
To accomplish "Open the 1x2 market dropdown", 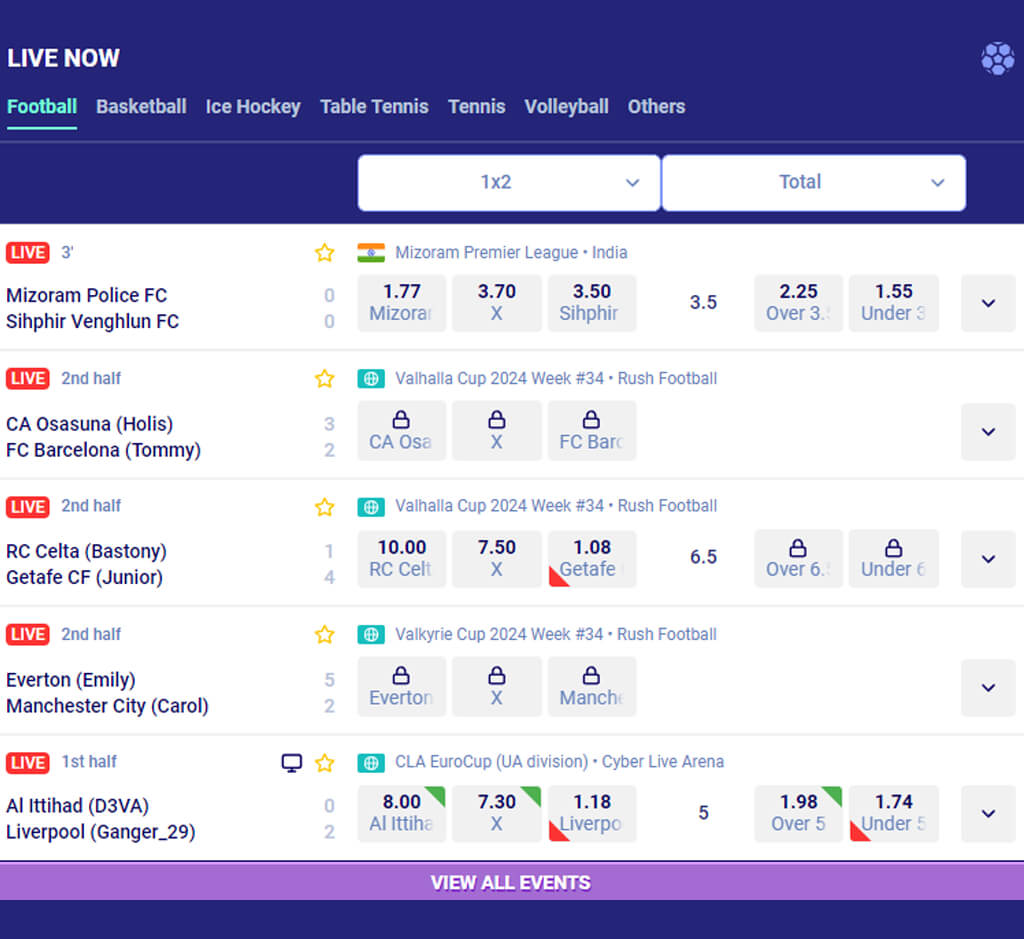I will tap(509, 183).
